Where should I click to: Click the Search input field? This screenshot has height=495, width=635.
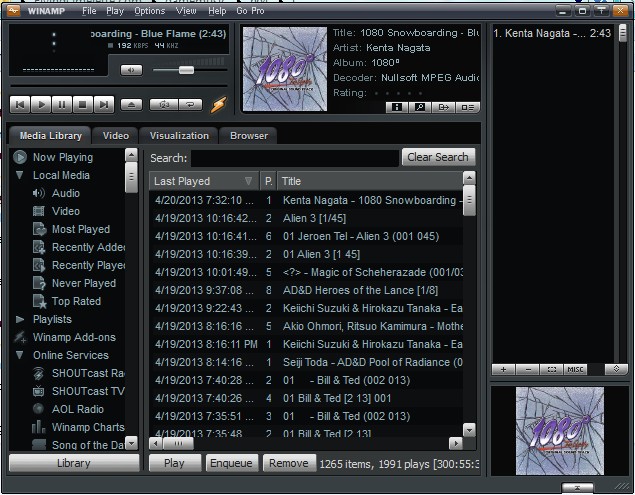pos(295,158)
